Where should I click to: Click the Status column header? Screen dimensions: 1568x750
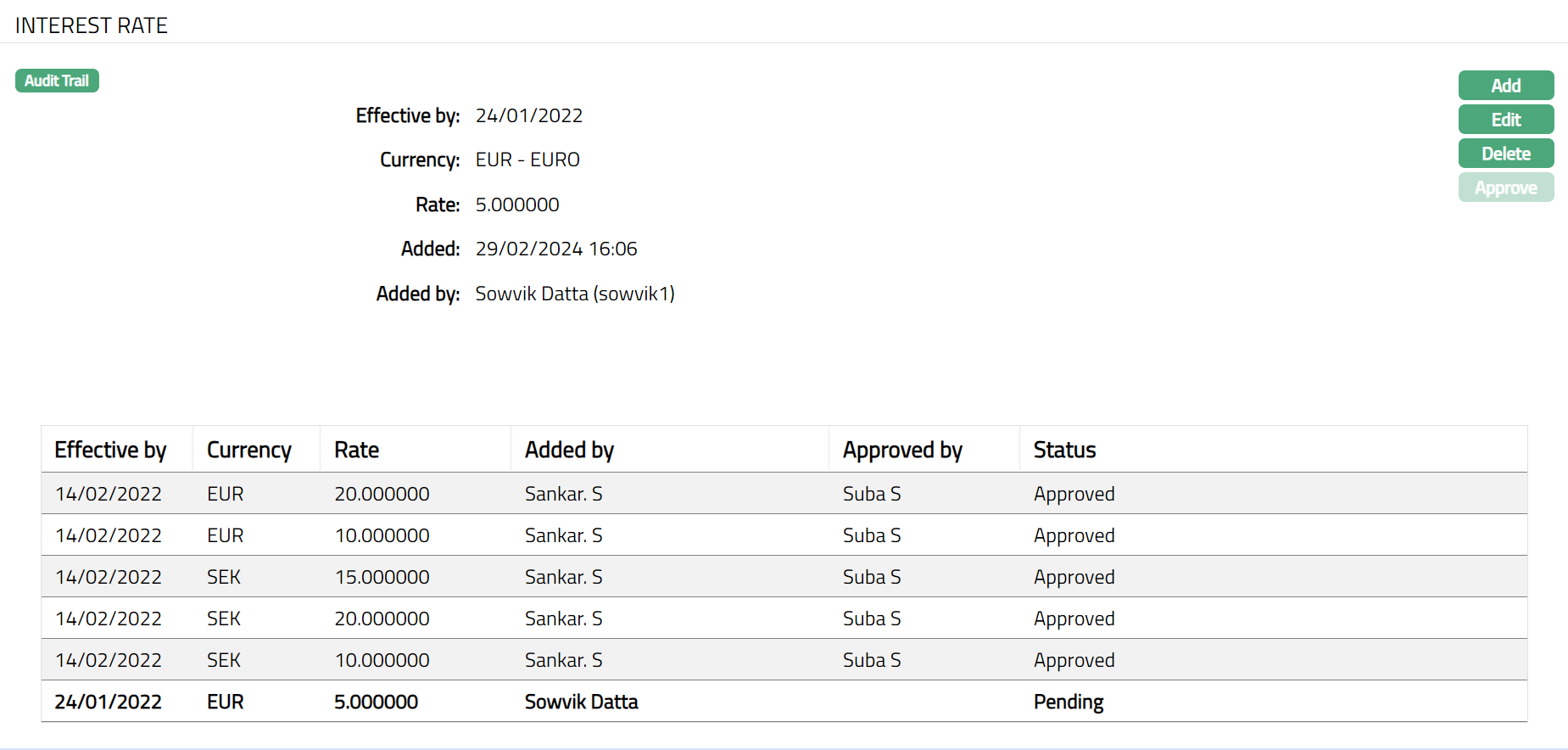click(x=1064, y=450)
